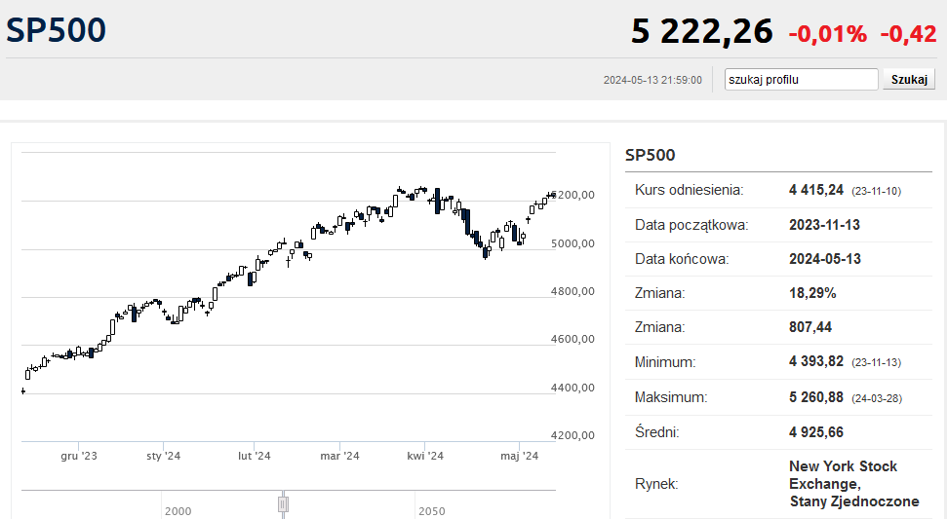This screenshot has height=519, width=948.
Task: Click the gru '23 axis label
Action: [x=79, y=456]
